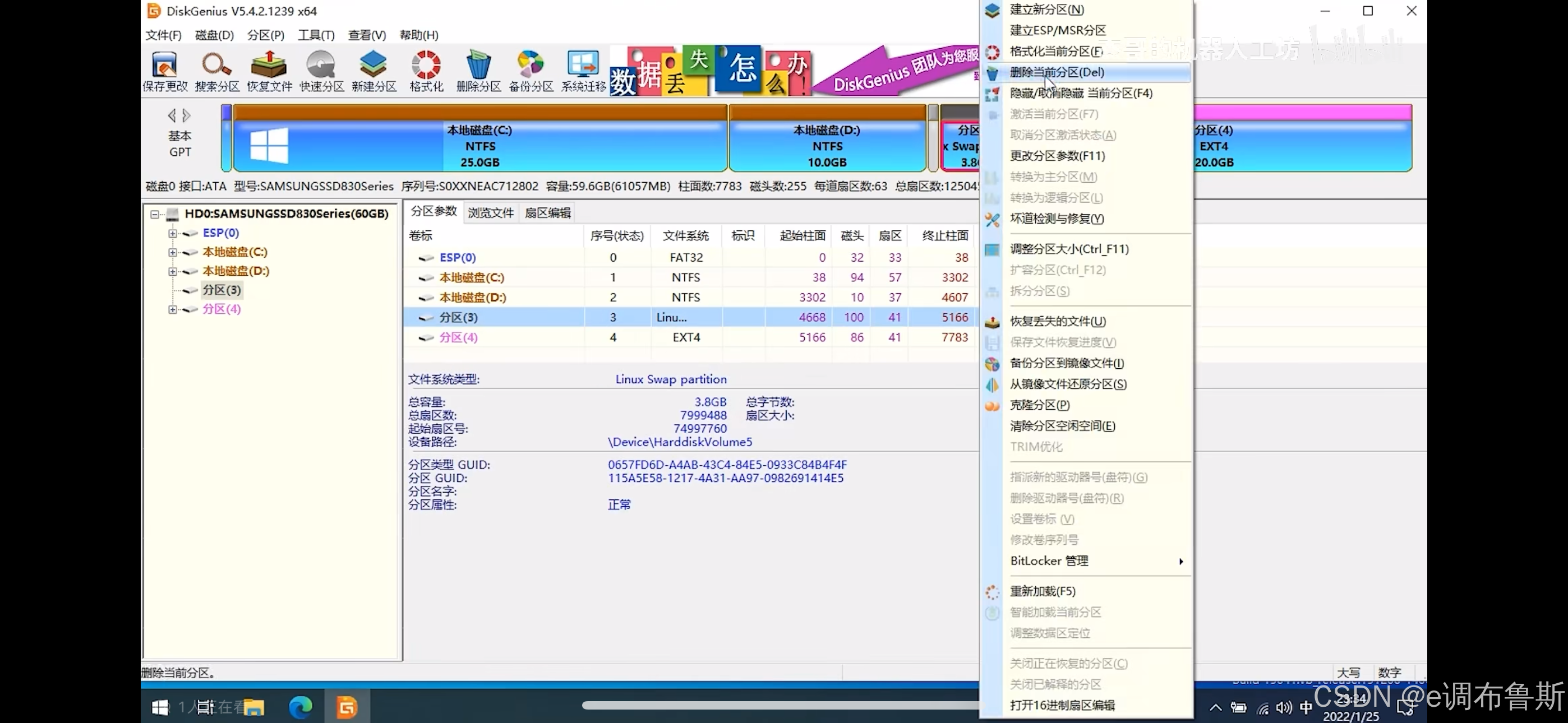Viewport: 1568px width, 723px height.
Task: Click the volume icon in system tray
Action: point(1284,707)
